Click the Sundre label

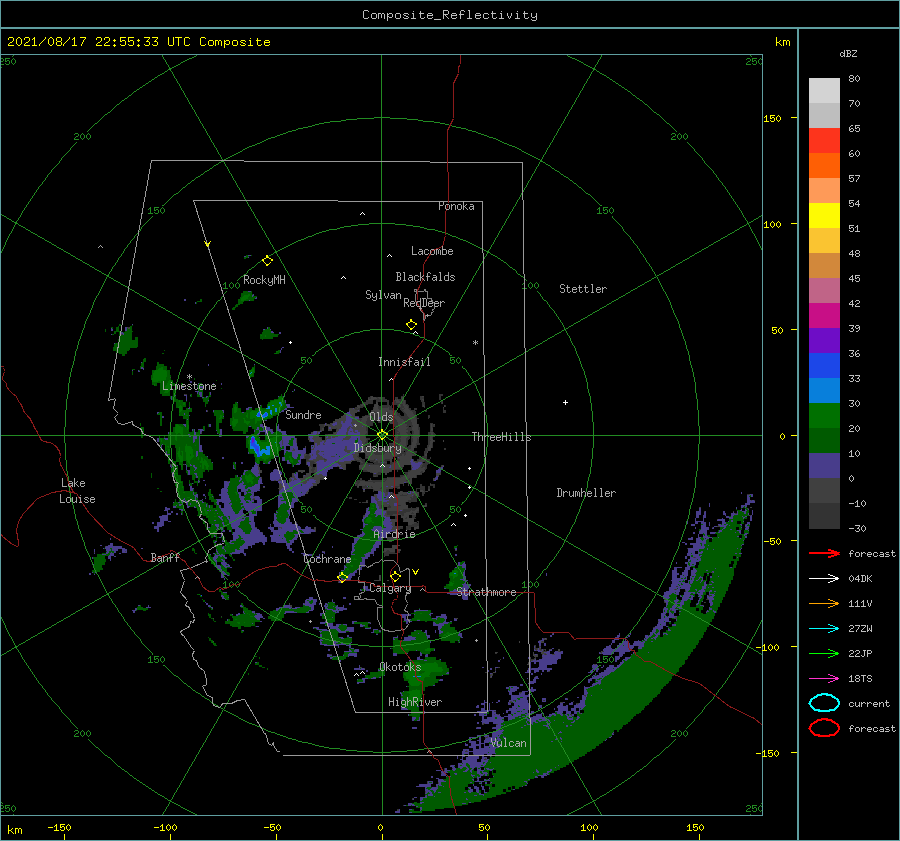coord(303,414)
